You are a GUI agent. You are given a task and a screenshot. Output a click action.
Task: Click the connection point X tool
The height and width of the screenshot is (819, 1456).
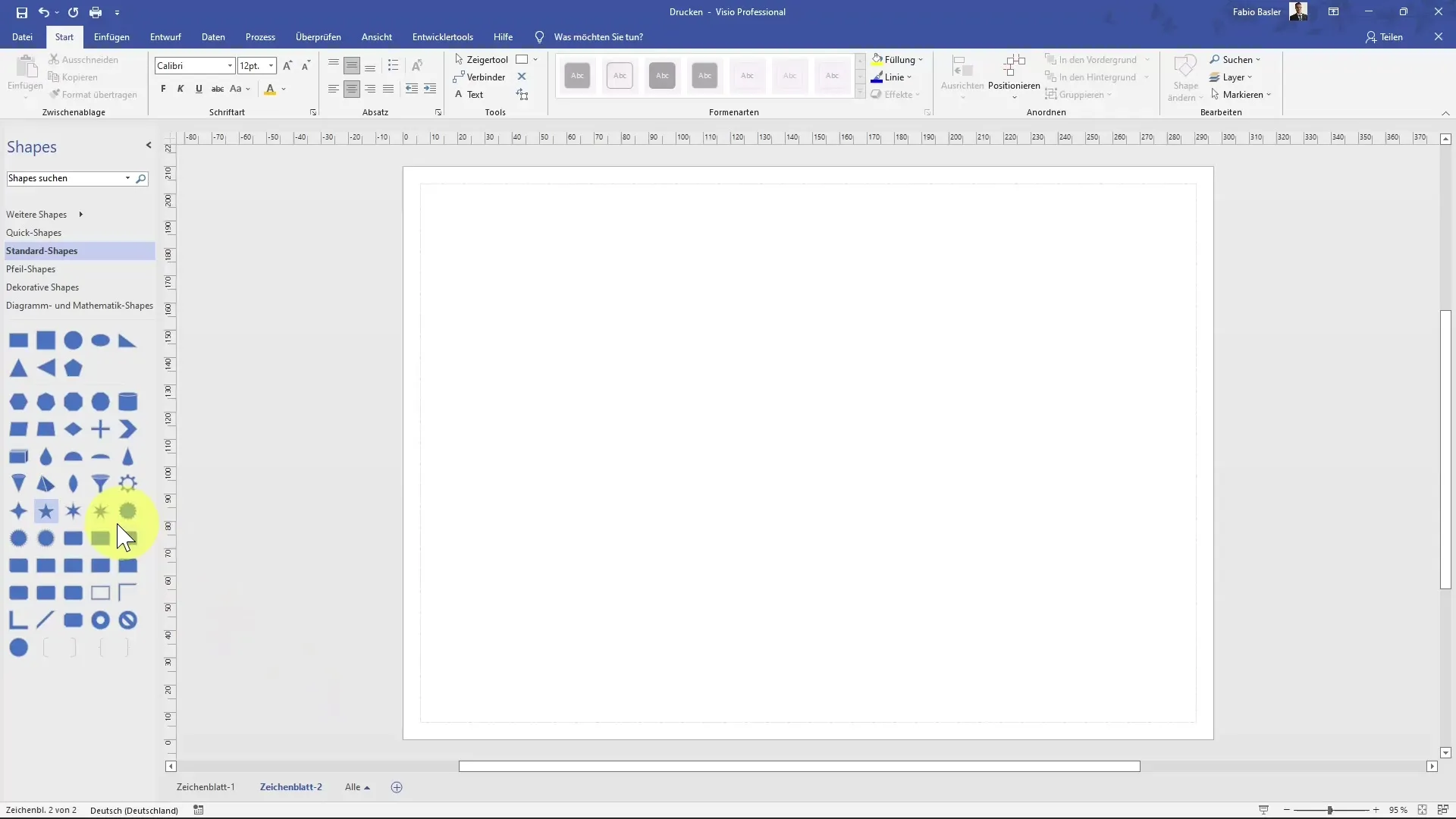click(x=522, y=77)
